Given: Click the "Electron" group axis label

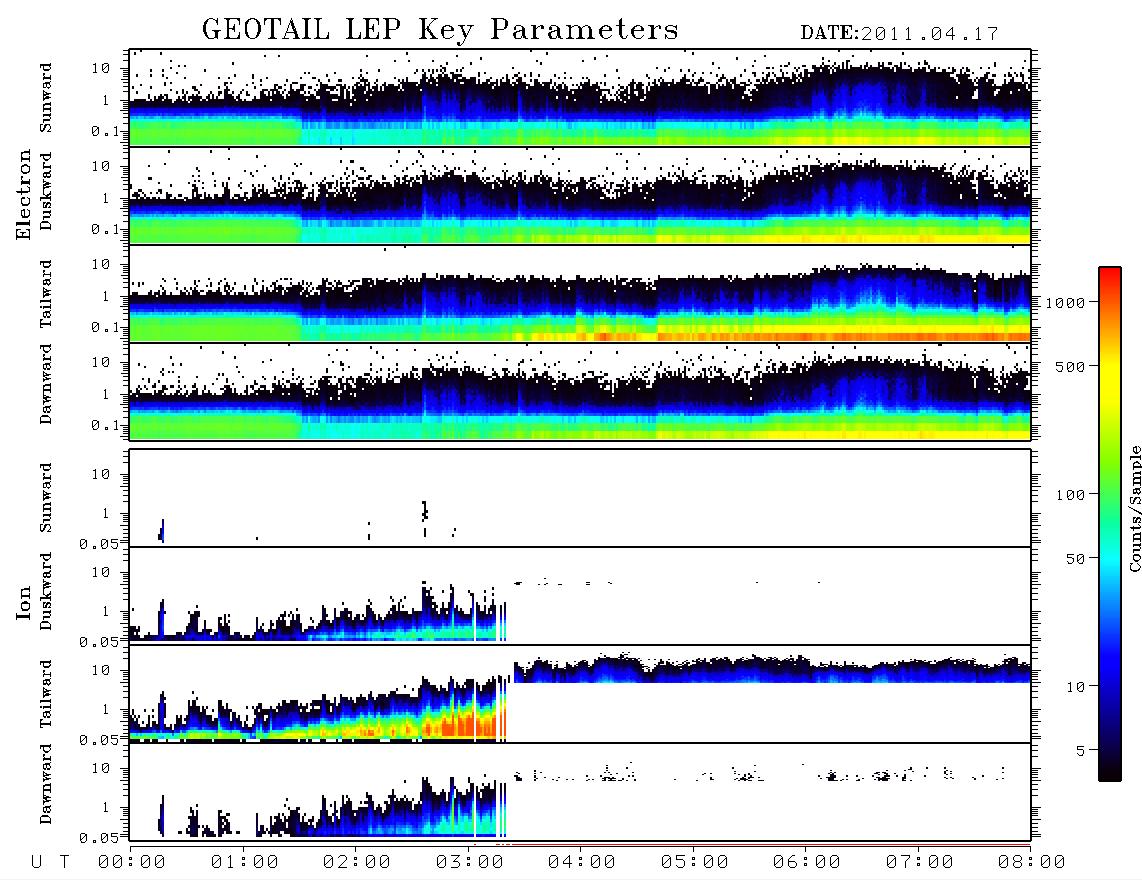Looking at the screenshot, I should point(23,194).
